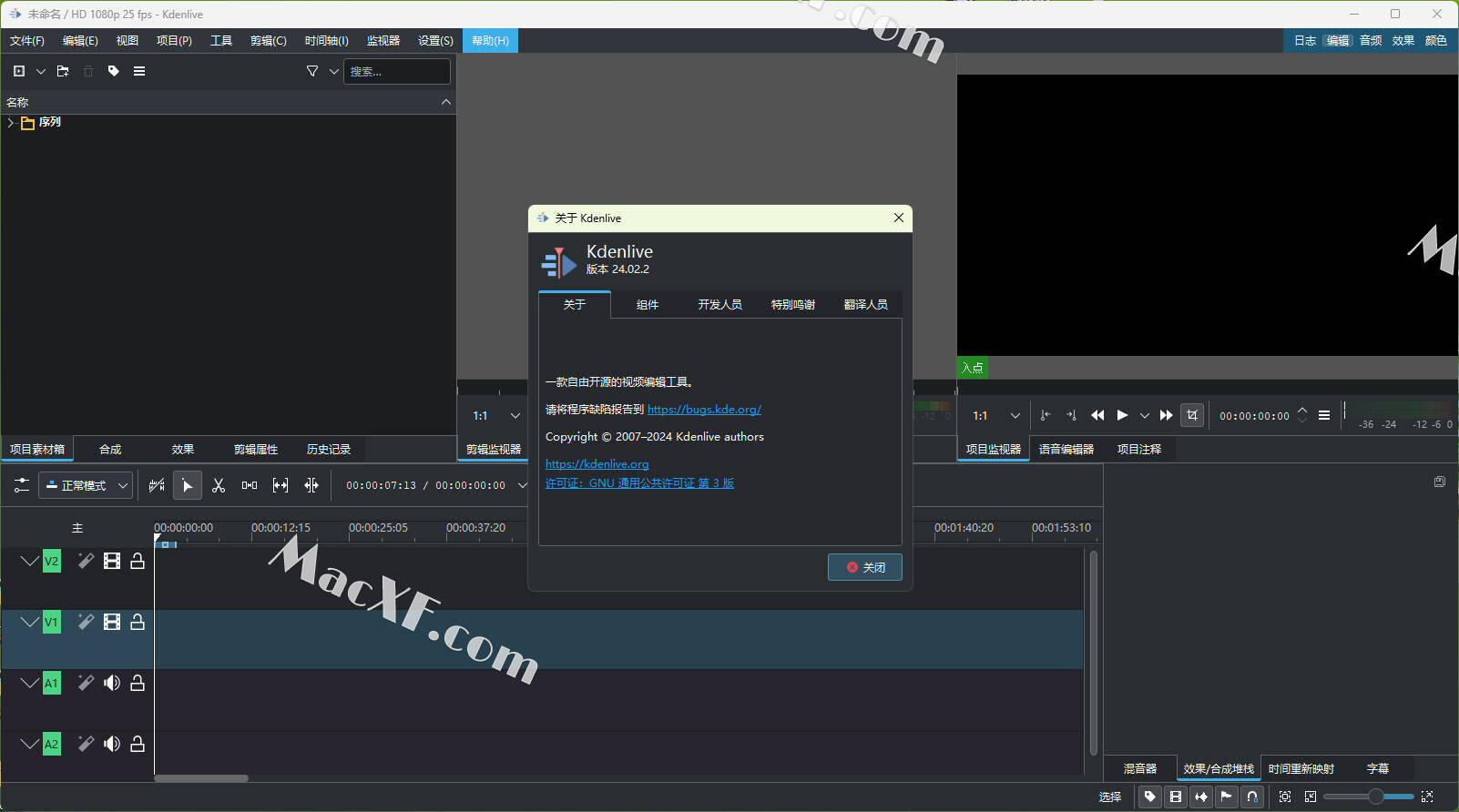This screenshot has width=1459, height=812.
Task: Toggle effects on track V2
Action: point(86,561)
